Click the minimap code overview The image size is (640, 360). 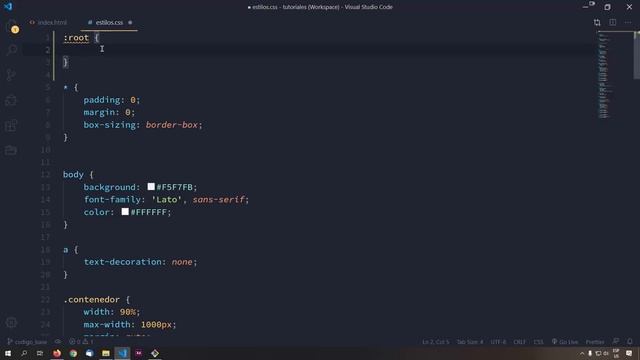pyautogui.click(x=604, y=76)
